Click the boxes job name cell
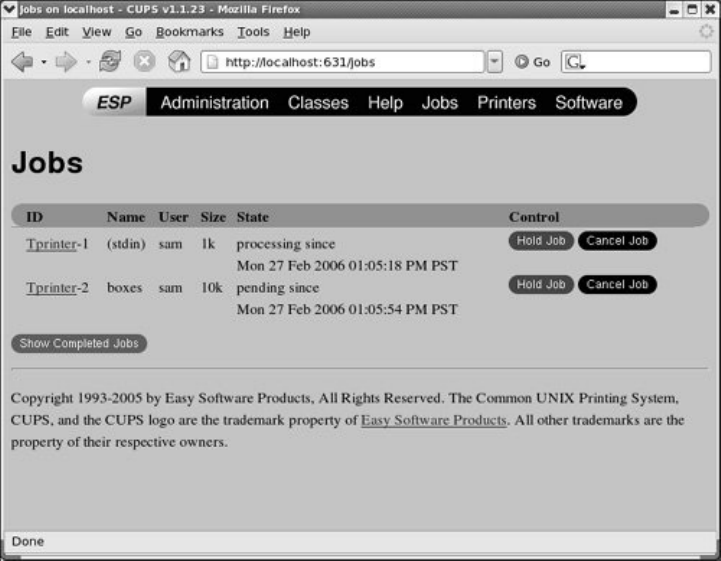The height and width of the screenshot is (561, 721). [x=125, y=288]
